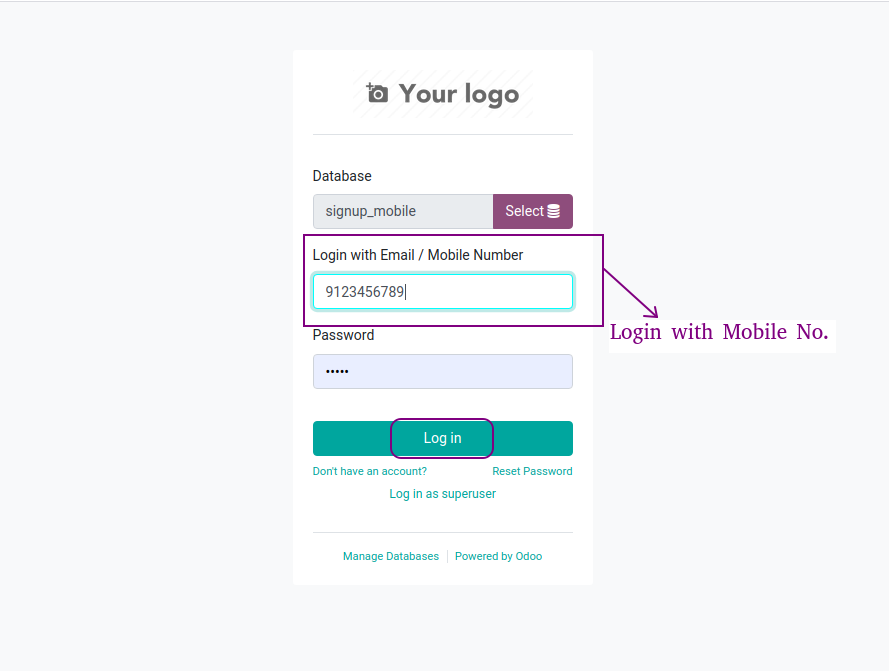Choose 'Log in as superuser' link

tap(443, 494)
